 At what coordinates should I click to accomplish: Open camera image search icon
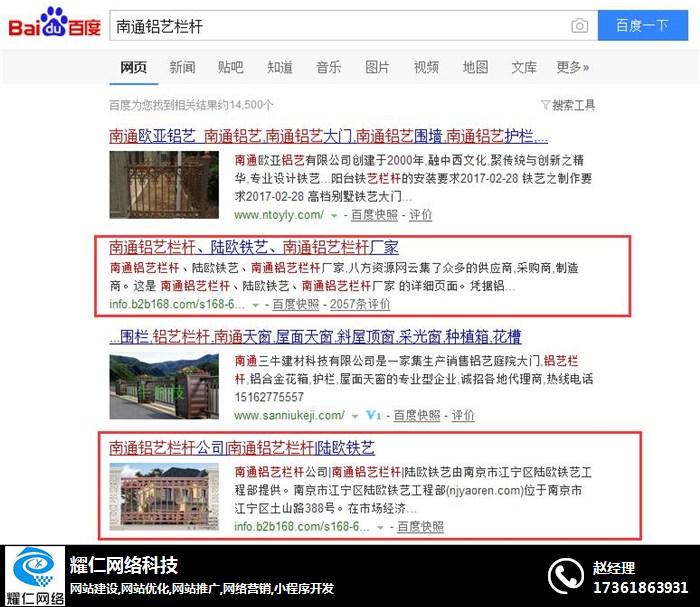point(579,25)
